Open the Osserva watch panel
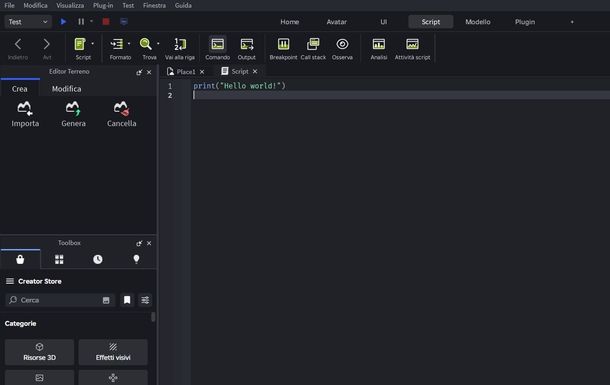The image size is (610, 385). pos(342,48)
